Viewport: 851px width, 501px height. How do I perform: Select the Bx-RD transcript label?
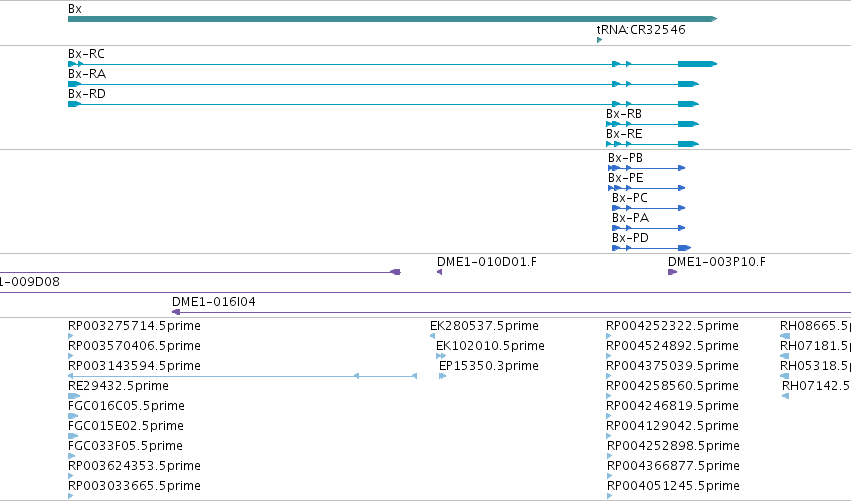87,94
